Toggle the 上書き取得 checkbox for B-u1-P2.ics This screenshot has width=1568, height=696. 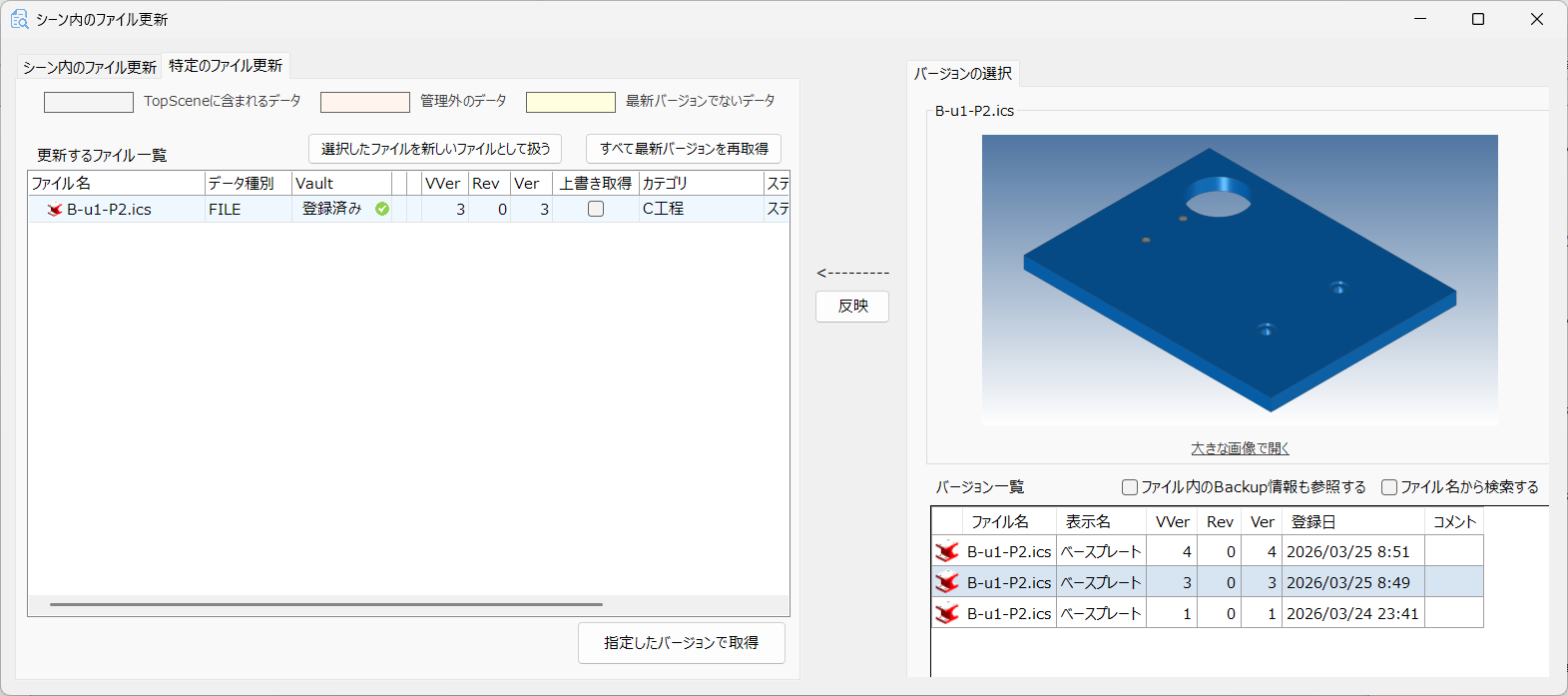click(596, 209)
